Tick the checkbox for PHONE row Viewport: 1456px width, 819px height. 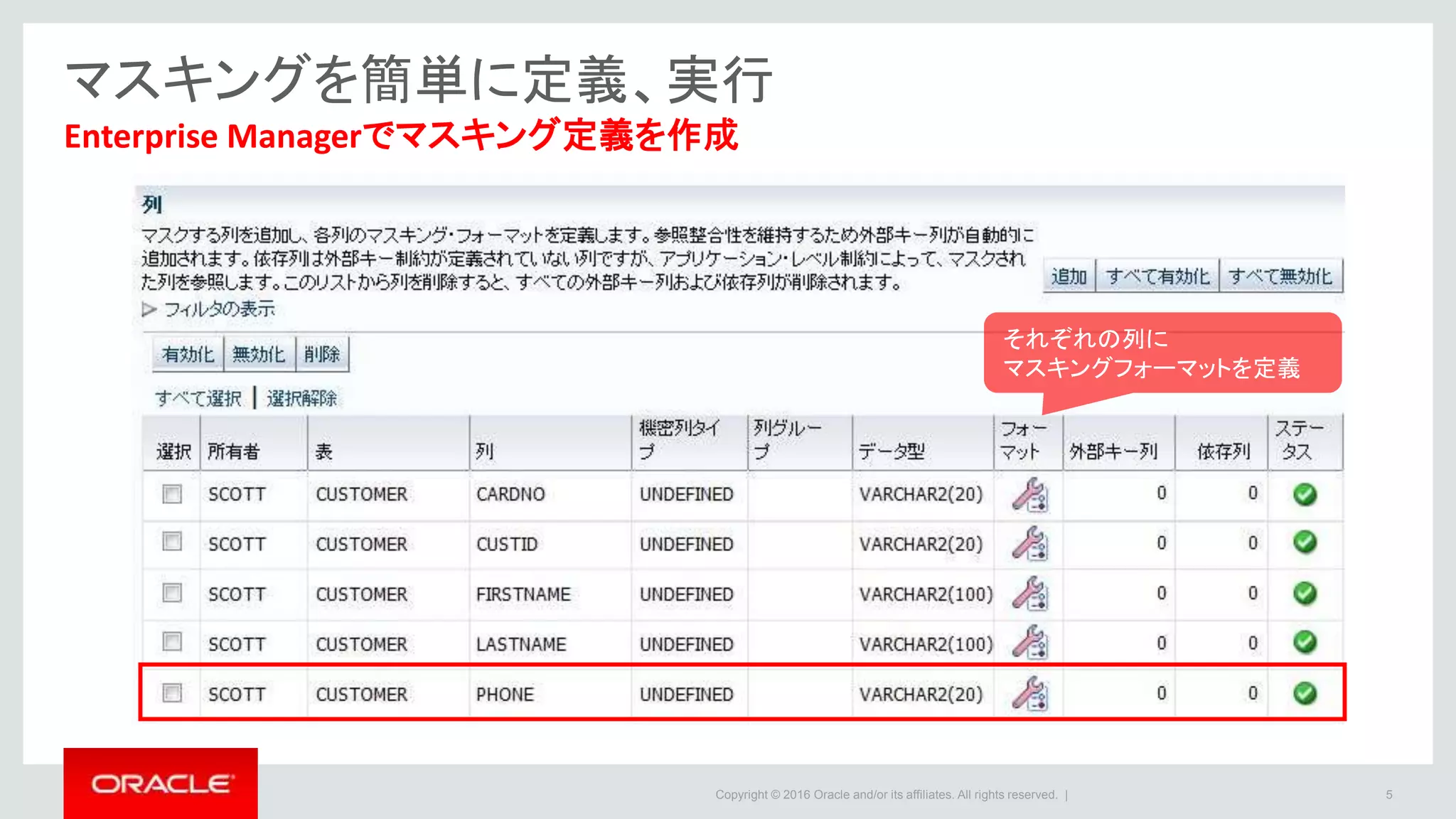172,692
